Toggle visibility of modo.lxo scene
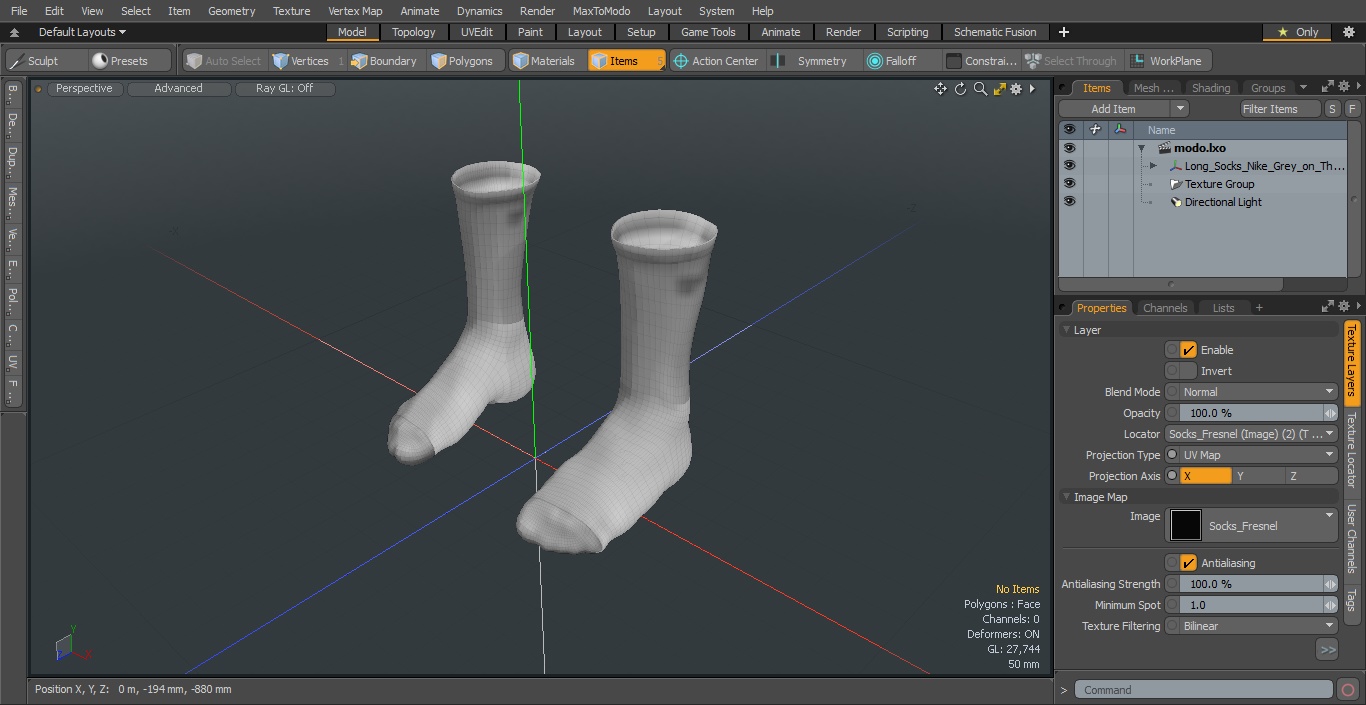This screenshot has width=1366, height=705. (1069, 148)
